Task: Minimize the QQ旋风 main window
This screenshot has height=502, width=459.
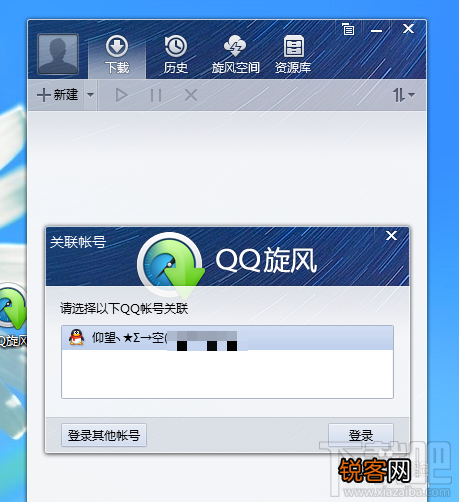Action: click(377, 30)
